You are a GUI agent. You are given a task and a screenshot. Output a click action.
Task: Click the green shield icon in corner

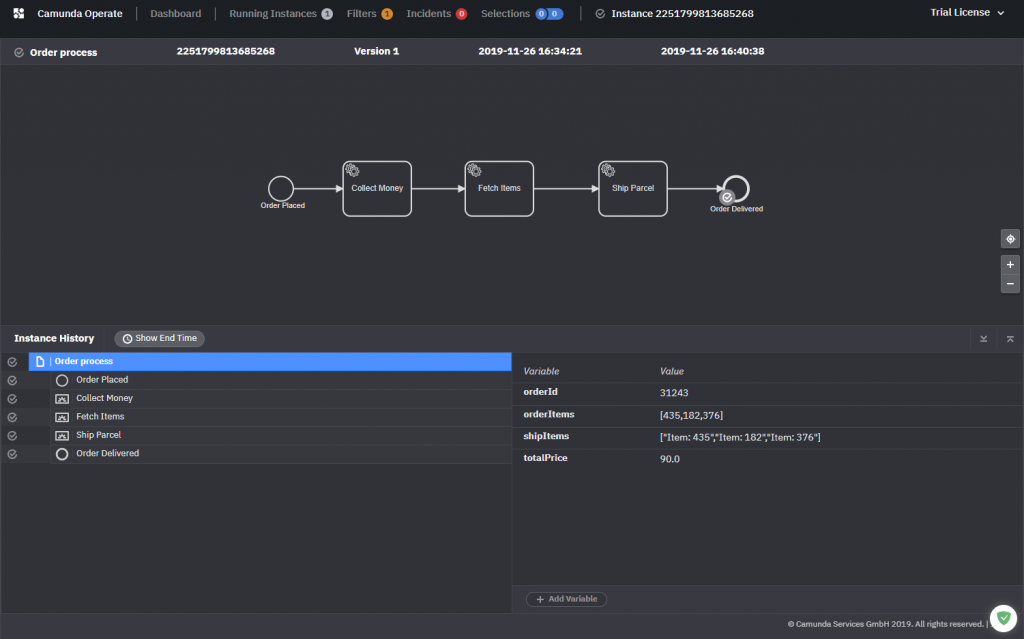(1004, 617)
